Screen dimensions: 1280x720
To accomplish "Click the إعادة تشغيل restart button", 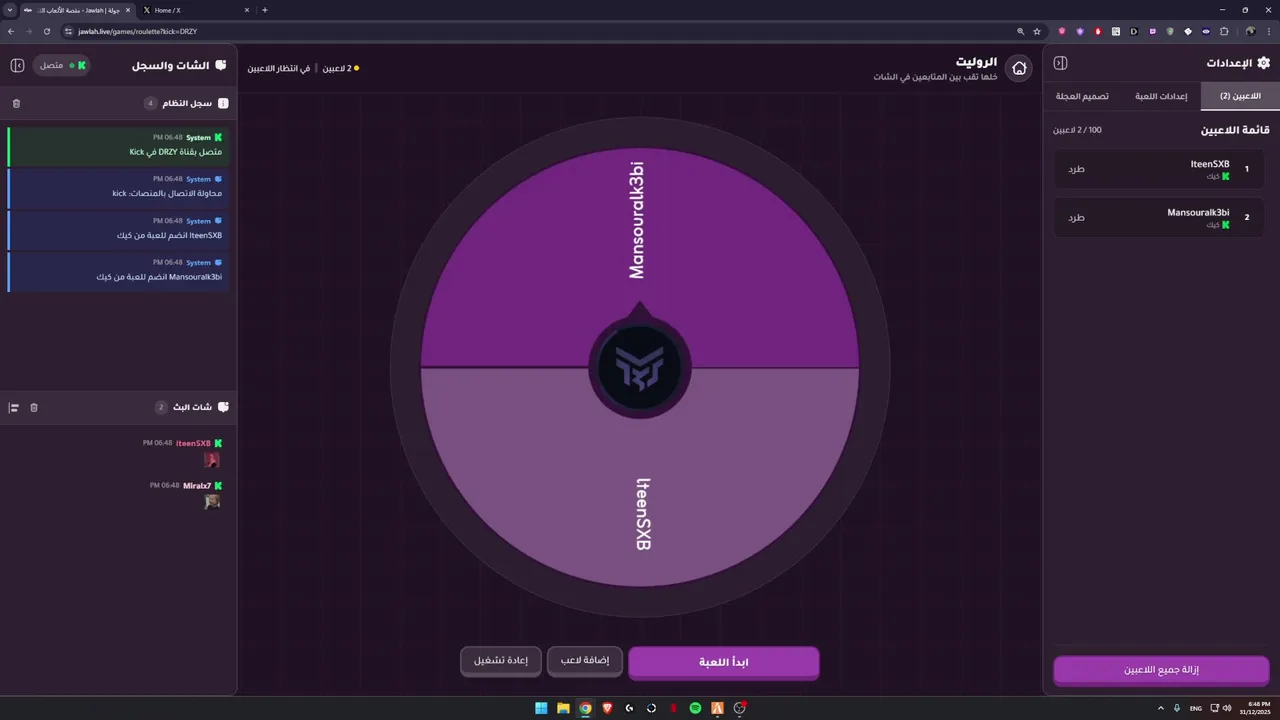I will click(x=501, y=661).
